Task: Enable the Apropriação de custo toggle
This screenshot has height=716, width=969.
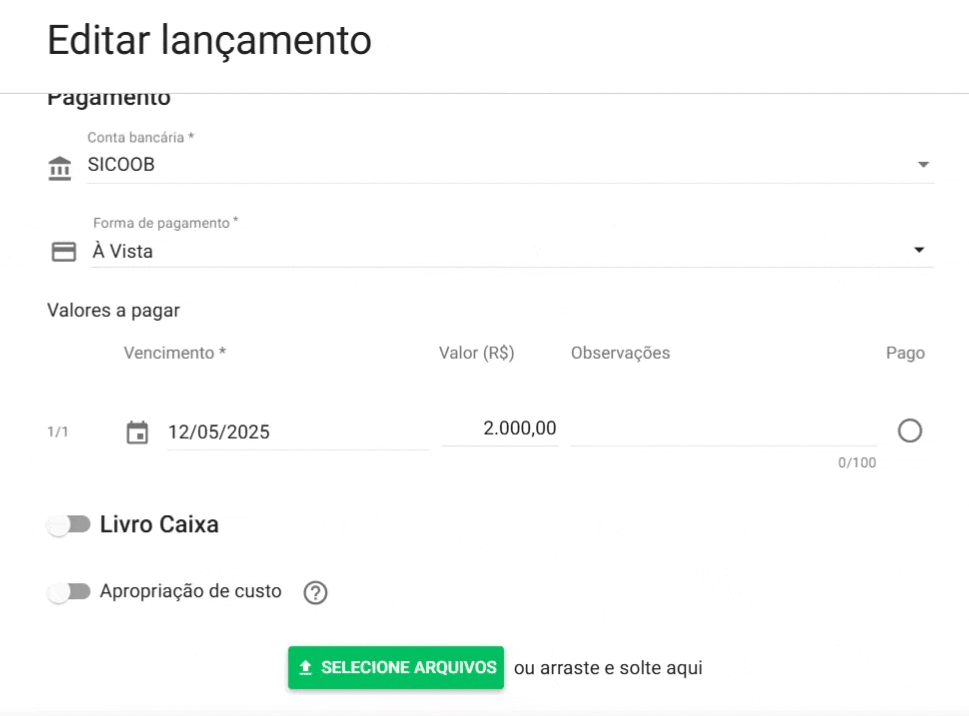Action: pyautogui.click(x=69, y=592)
